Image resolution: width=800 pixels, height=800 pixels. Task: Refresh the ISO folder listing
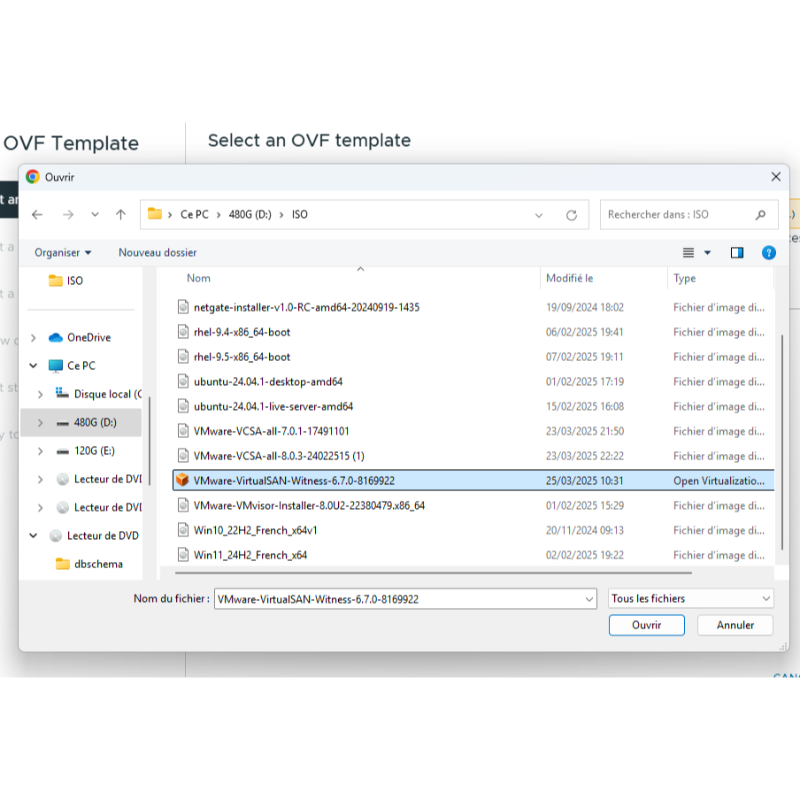[x=571, y=215]
